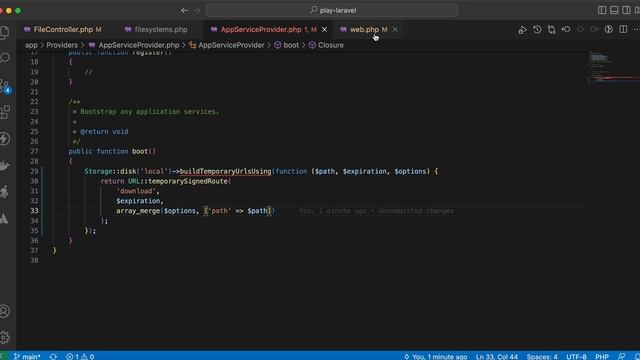Click "You, 1 minute ago" blame in status bar
Image resolution: width=640 pixels, height=360 pixels.
[x=436, y=356]
